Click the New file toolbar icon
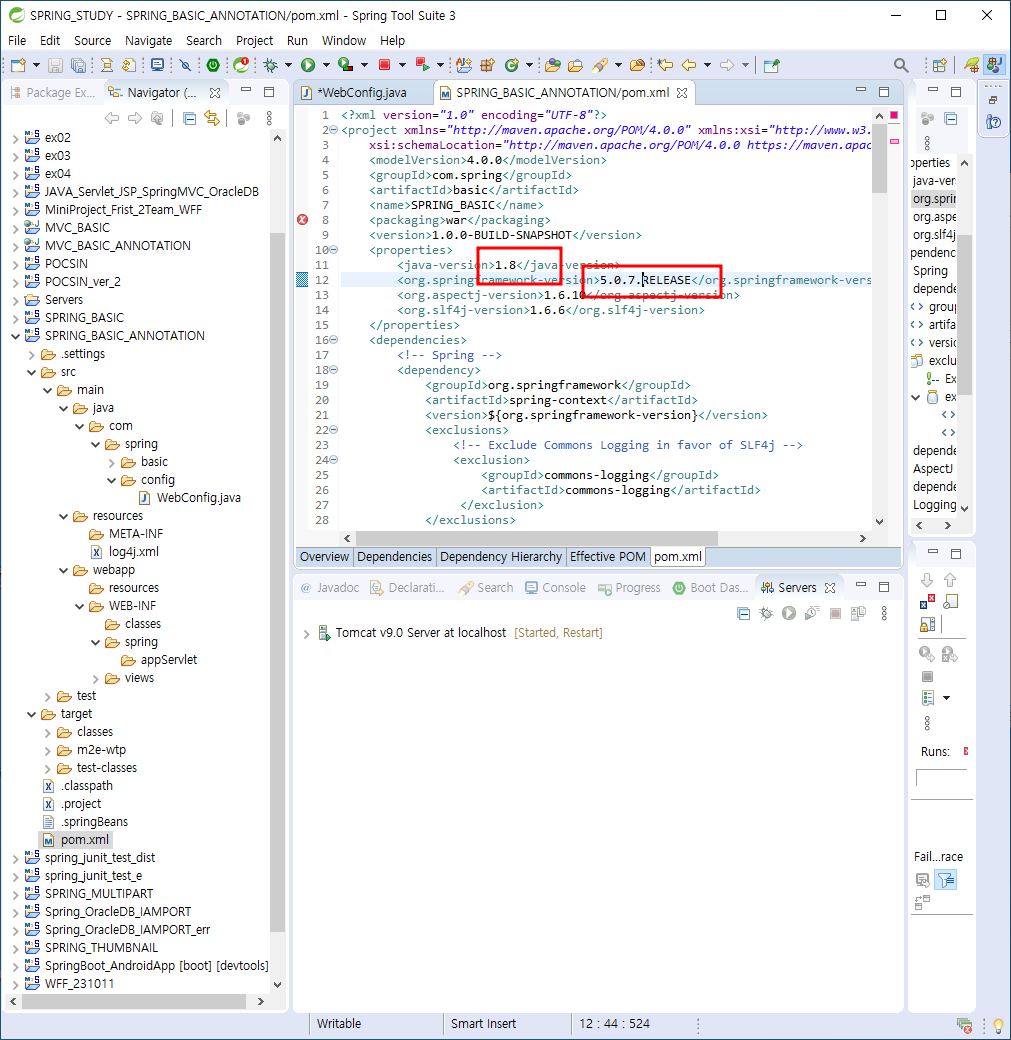 coord(19,65)
